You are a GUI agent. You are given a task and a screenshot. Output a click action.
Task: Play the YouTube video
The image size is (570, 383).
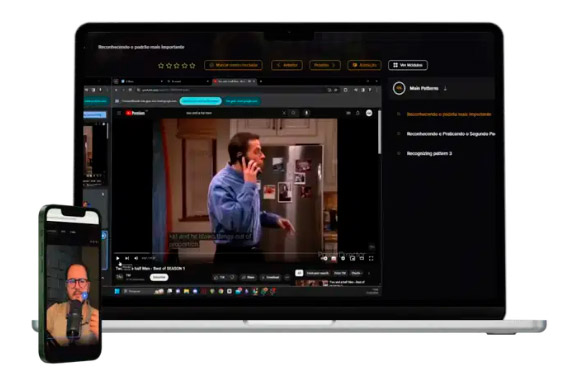118,258
